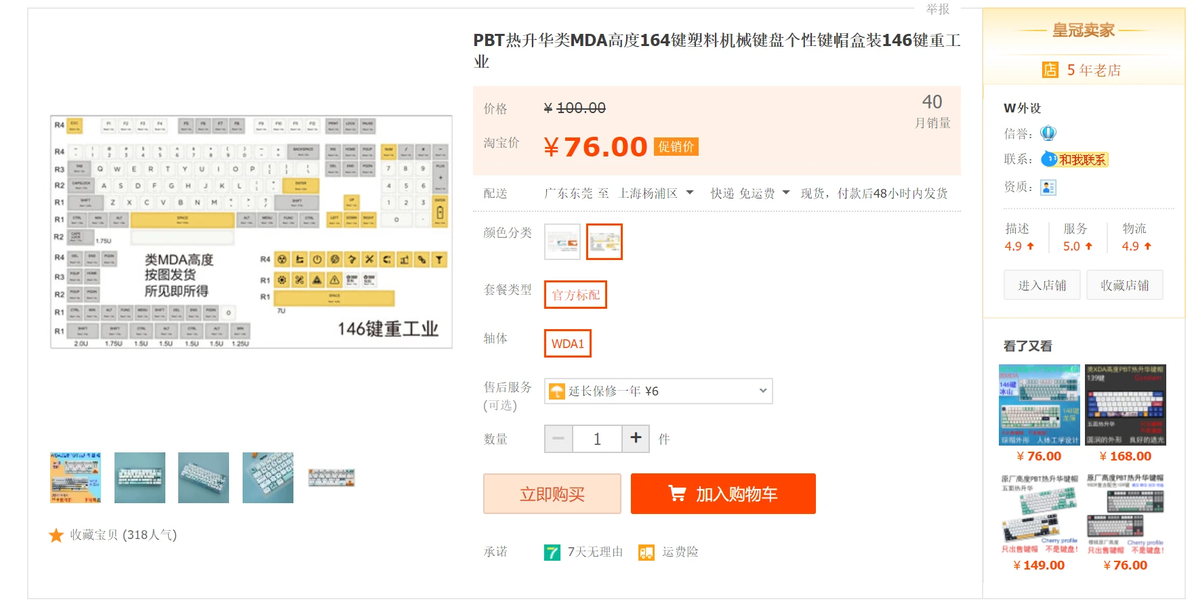Image resolution: width=1192 pixels, height=600 pixels.
Task: Expand the 上海杨浦区 destination dropdown
Action: pos(655,193)
